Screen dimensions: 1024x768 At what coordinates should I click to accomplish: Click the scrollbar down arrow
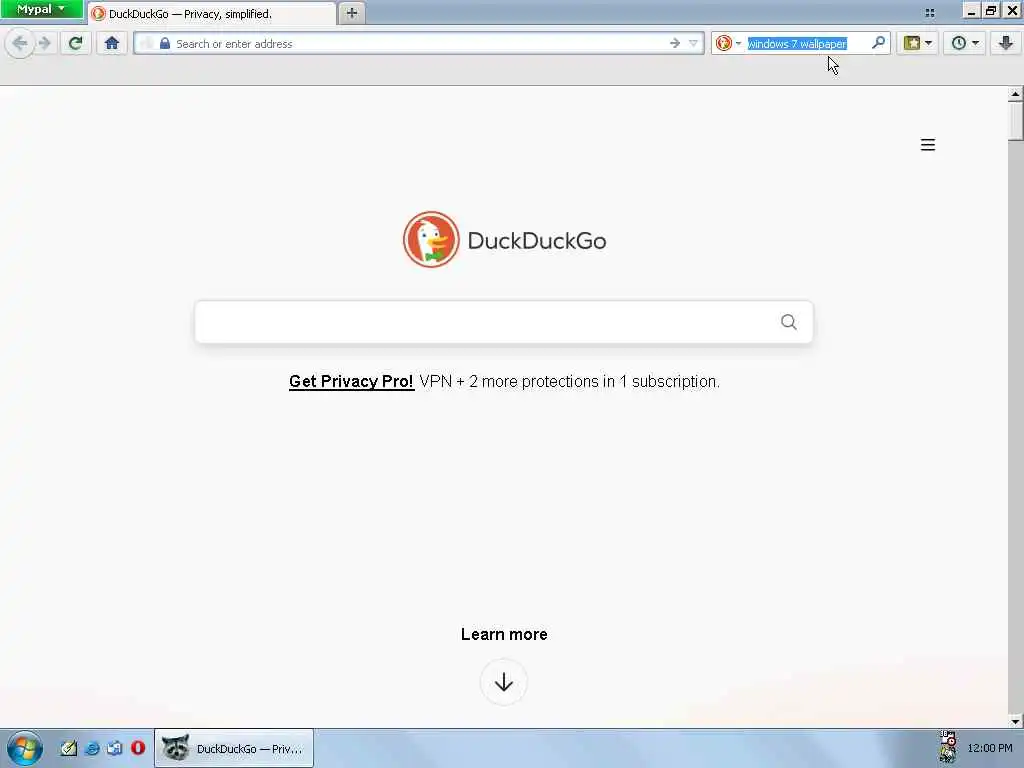coord(1015,721)
